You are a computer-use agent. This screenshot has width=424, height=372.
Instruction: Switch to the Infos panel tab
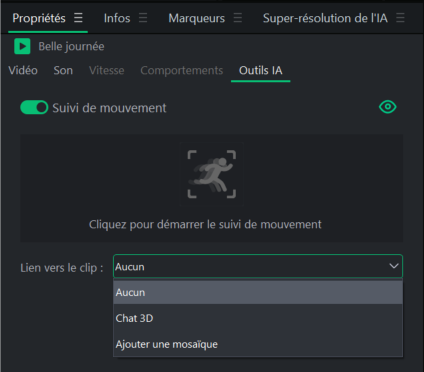[x=117, y=18]
